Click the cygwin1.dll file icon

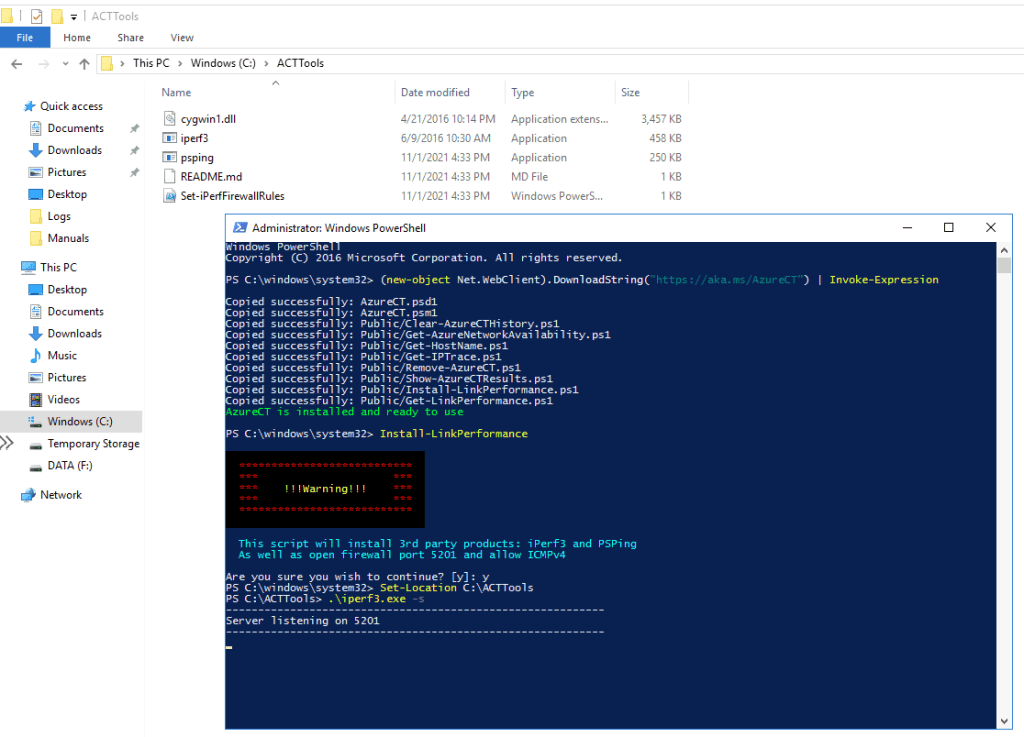pos(169,118)
